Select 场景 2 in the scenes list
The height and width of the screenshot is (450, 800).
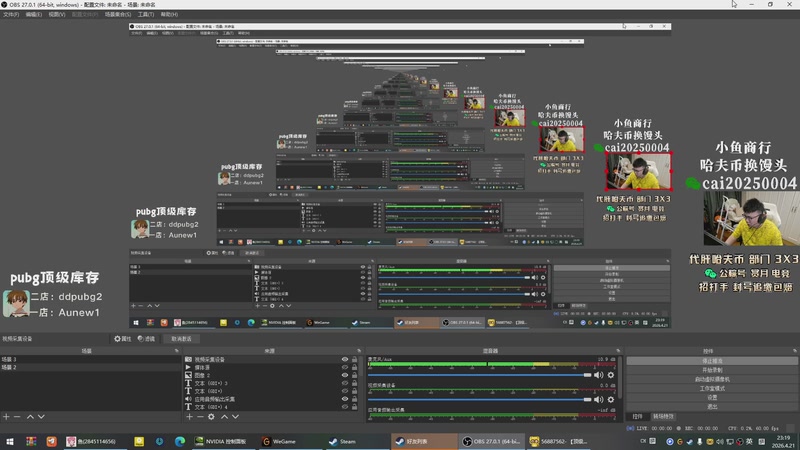click(x=90, y=367)
